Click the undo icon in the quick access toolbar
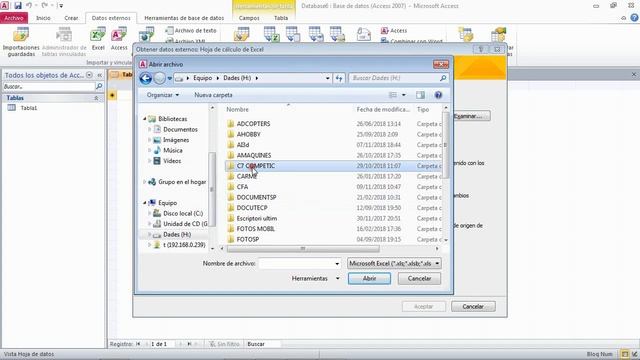 click(29, 6)
